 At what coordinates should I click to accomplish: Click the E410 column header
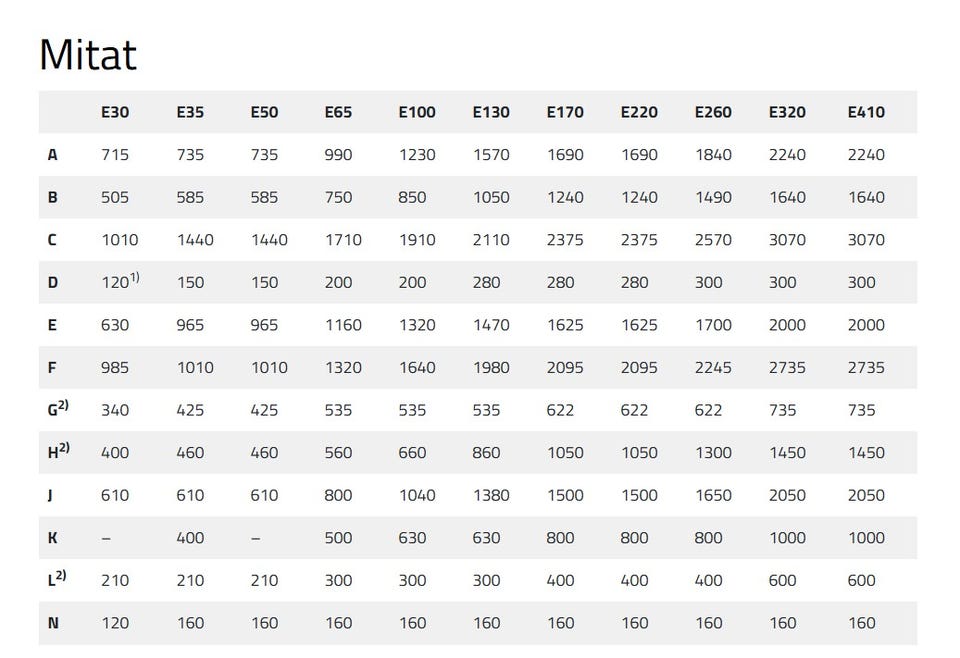tap(866, 112)
